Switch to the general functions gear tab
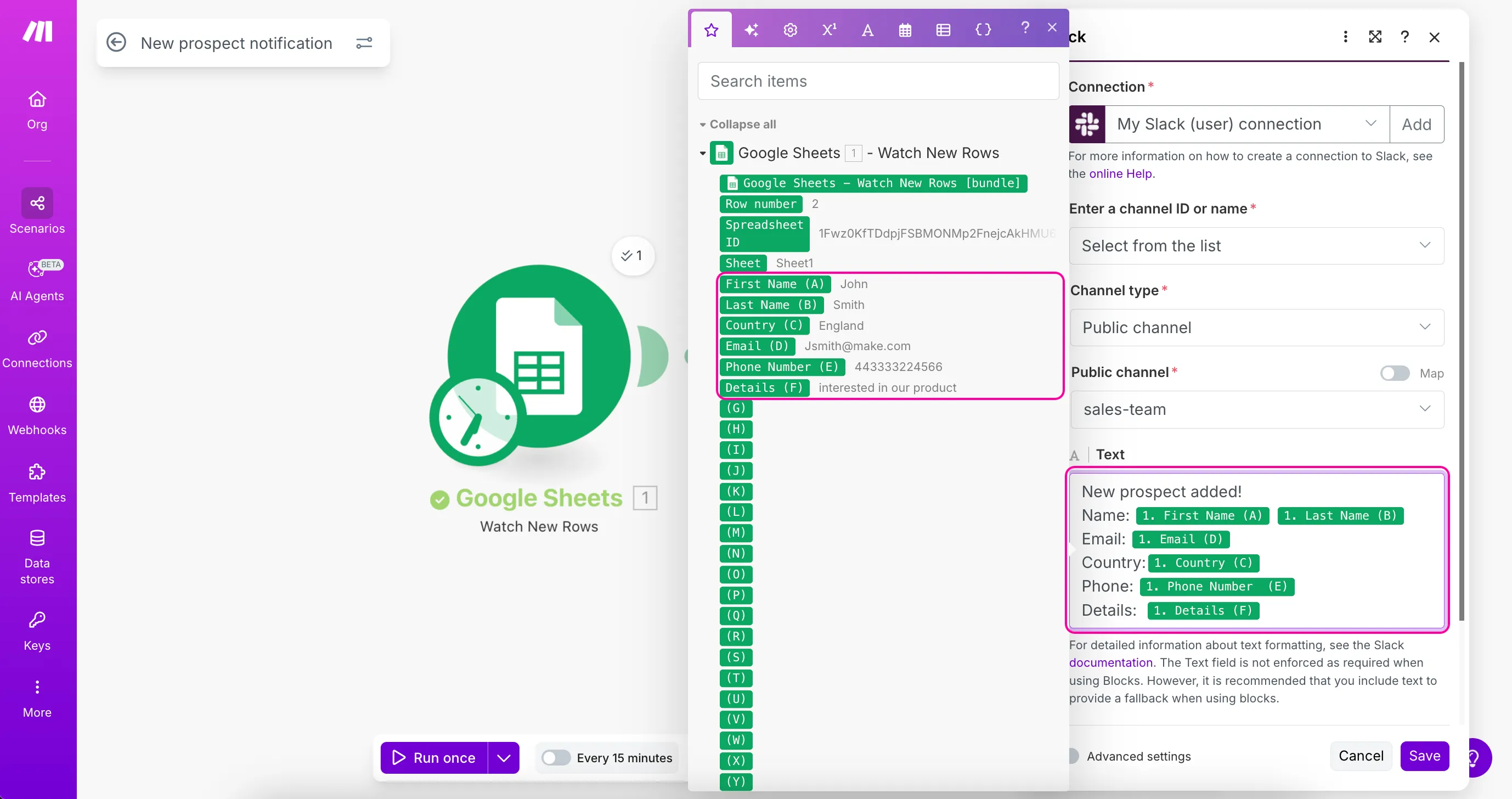Image resolution: width=1512 pixels, height=799 pixels. (x=790, y=30)
